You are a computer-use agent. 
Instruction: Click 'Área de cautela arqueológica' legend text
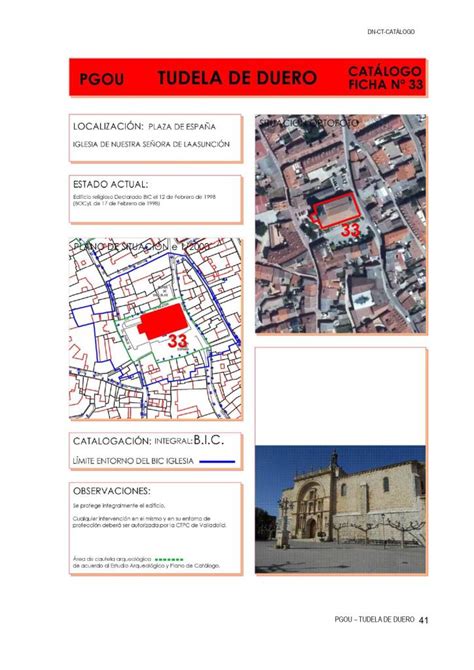coord(112,559)
